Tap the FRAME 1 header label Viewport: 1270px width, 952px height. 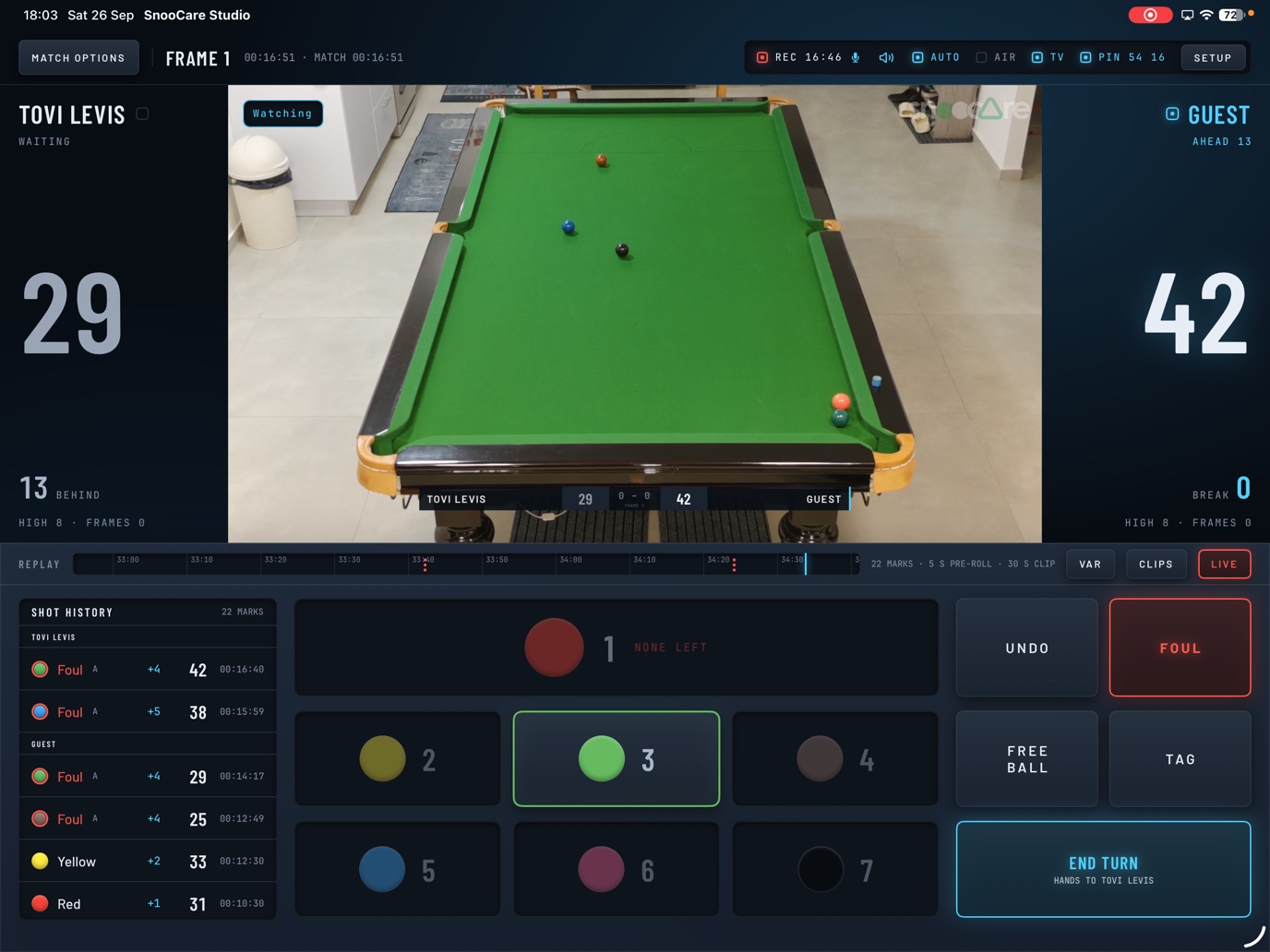pyautogui.click(x=198, y=58)
